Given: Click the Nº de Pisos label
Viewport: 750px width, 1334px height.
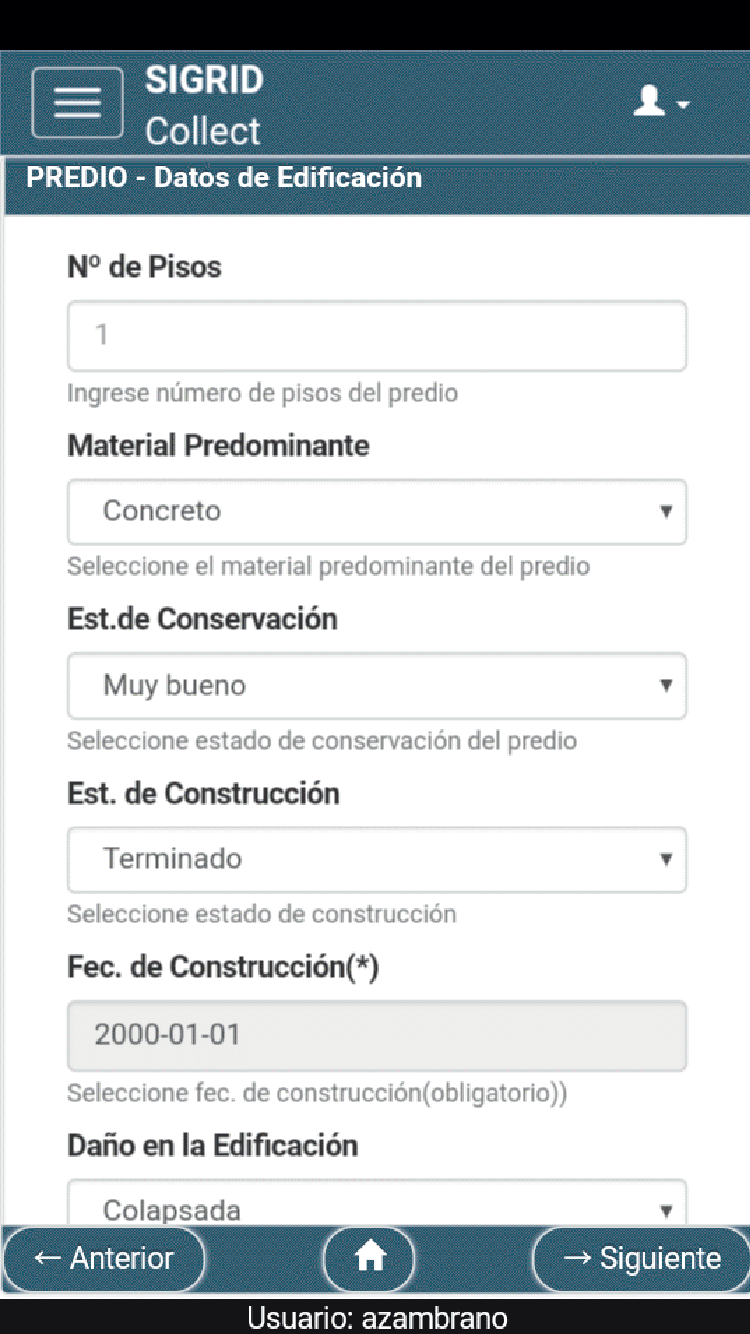Looking at the screenshot, I should click(144, 267).
